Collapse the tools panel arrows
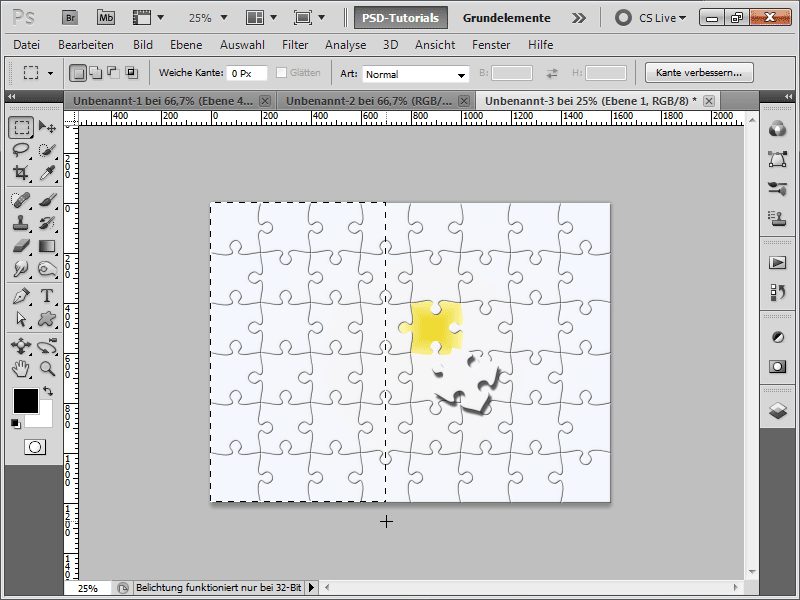Screen dimensions: 800x600 pyautogui.click(x=11, y=96)
